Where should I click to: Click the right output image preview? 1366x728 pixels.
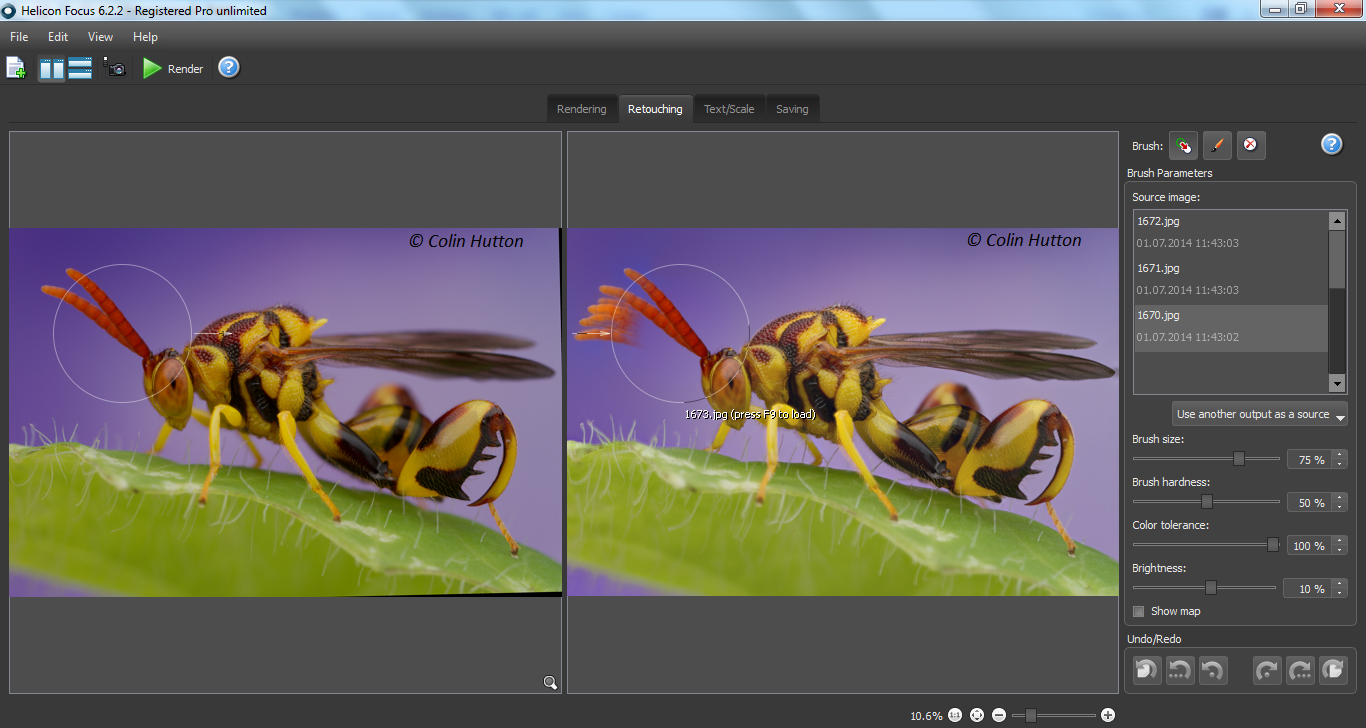click(842, 412)
